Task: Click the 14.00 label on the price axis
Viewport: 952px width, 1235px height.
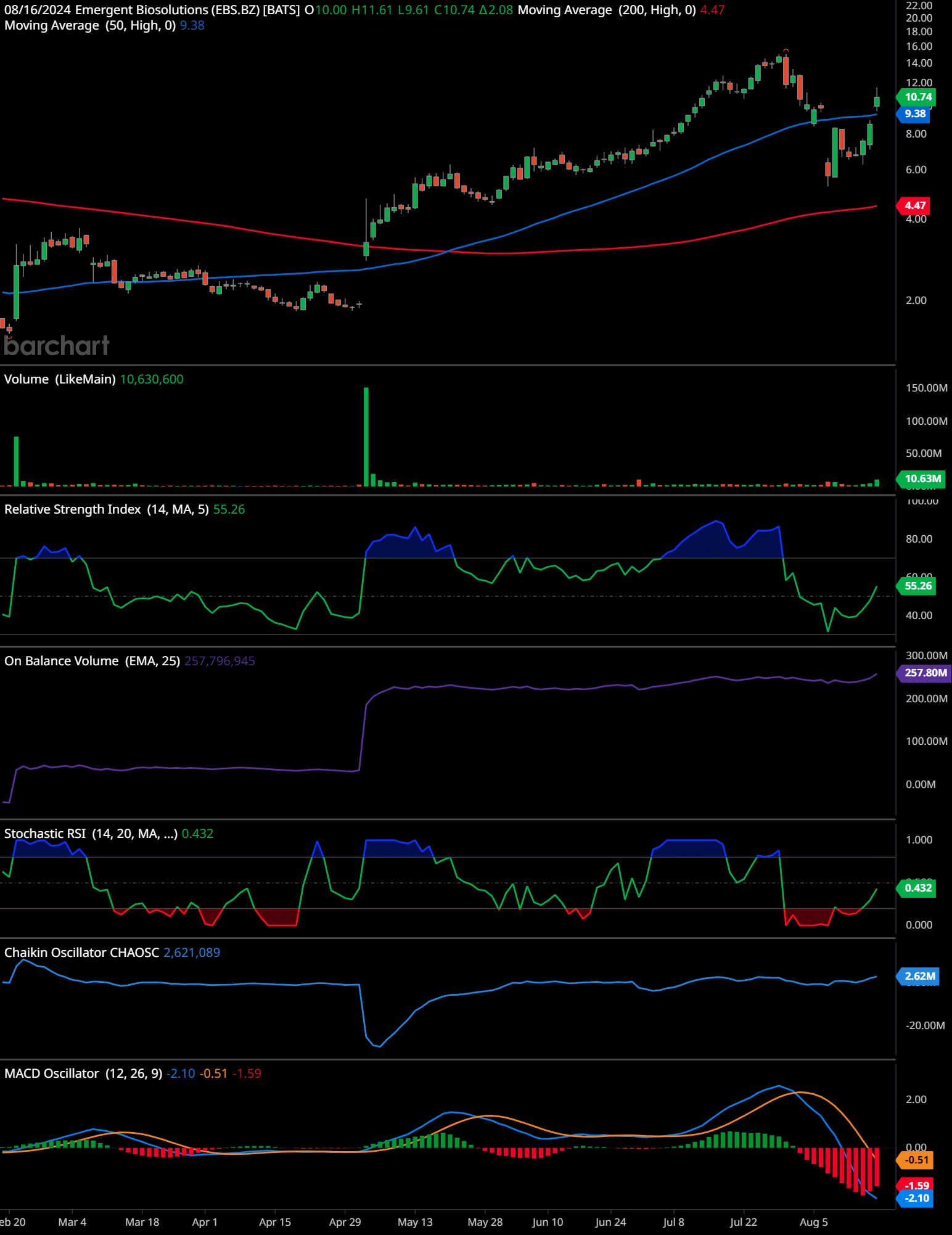Action: coord(919,63)
